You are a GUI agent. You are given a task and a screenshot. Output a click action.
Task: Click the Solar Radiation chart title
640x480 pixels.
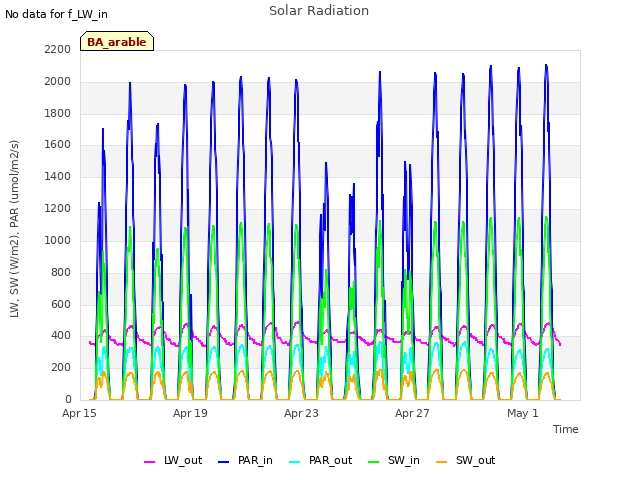[319, 11]
